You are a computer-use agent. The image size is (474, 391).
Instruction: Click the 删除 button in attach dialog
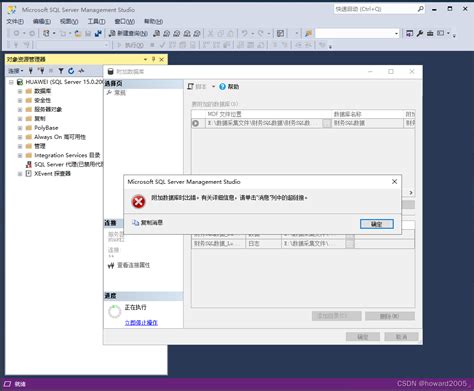390,316
